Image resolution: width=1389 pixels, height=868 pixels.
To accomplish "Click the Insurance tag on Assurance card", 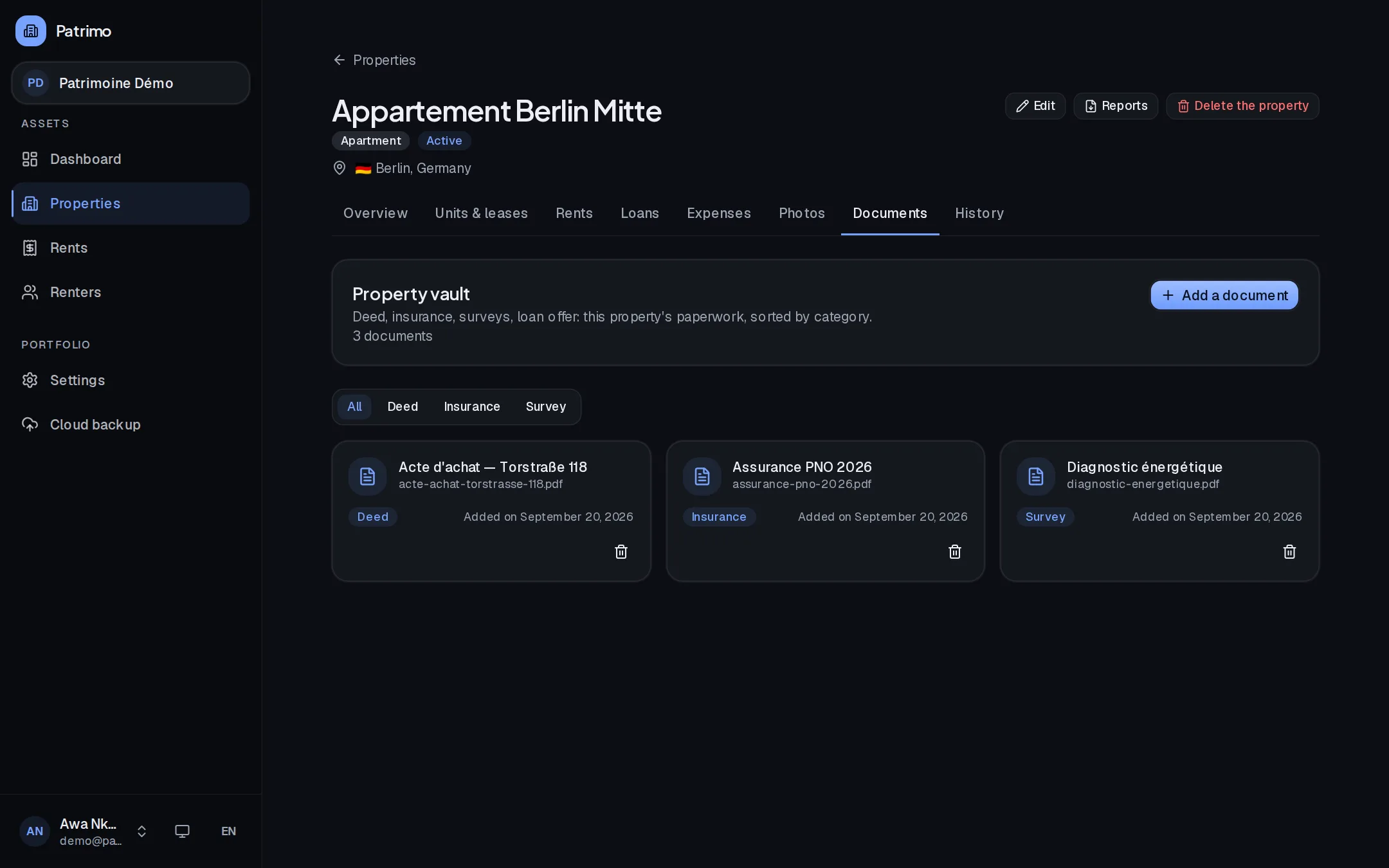I will pos(719,517).
